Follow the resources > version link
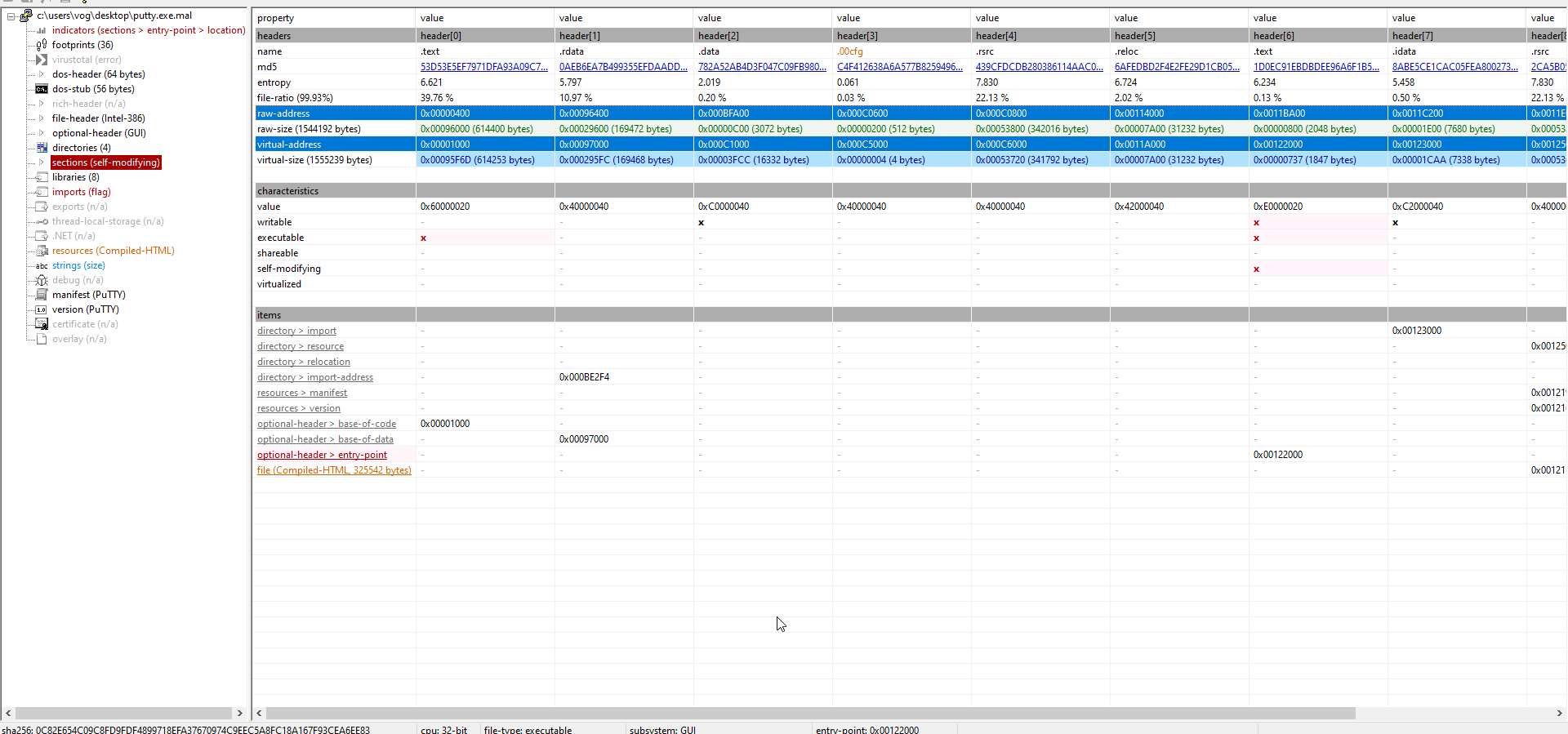 299,408
